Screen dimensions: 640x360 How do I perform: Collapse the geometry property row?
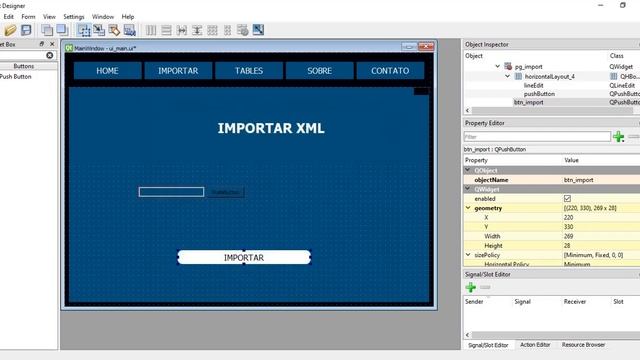(x=468, y=208)
